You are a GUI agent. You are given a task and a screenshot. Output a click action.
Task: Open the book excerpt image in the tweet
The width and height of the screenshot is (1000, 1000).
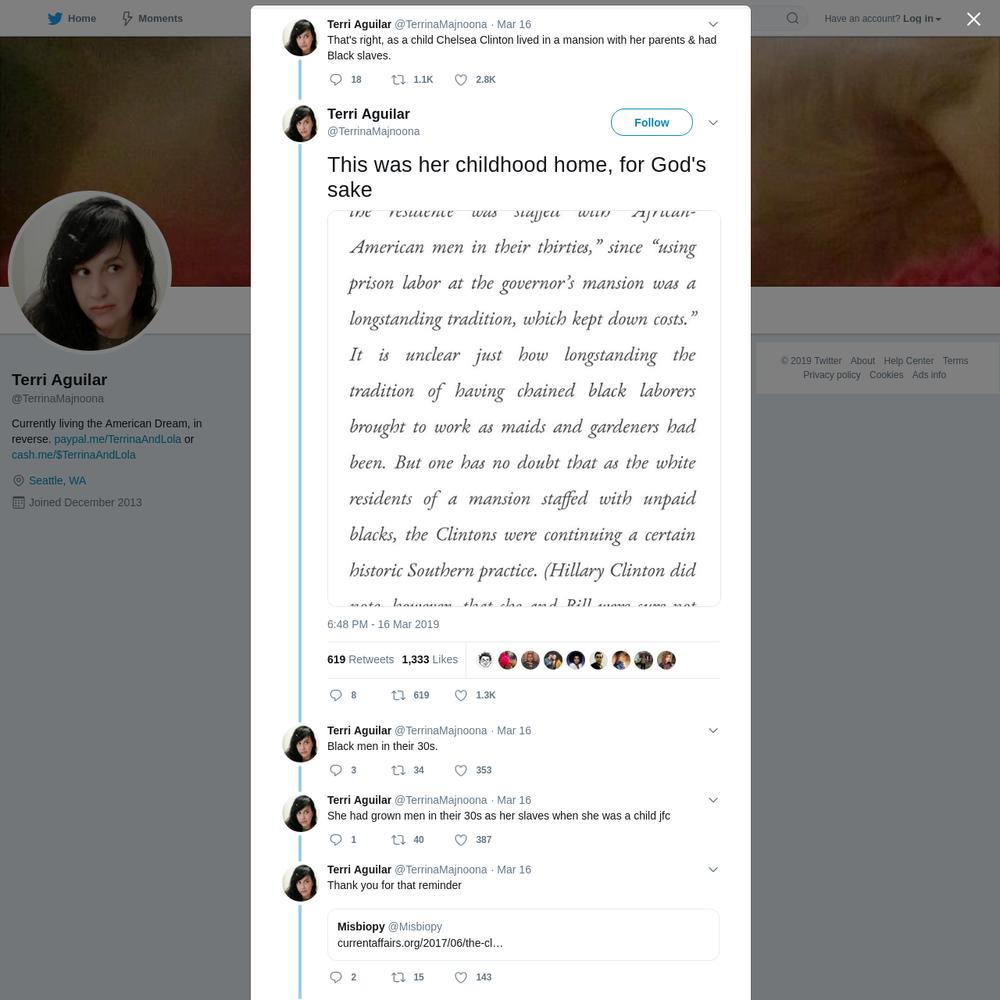pyautogui.click(x=524, y=408)
